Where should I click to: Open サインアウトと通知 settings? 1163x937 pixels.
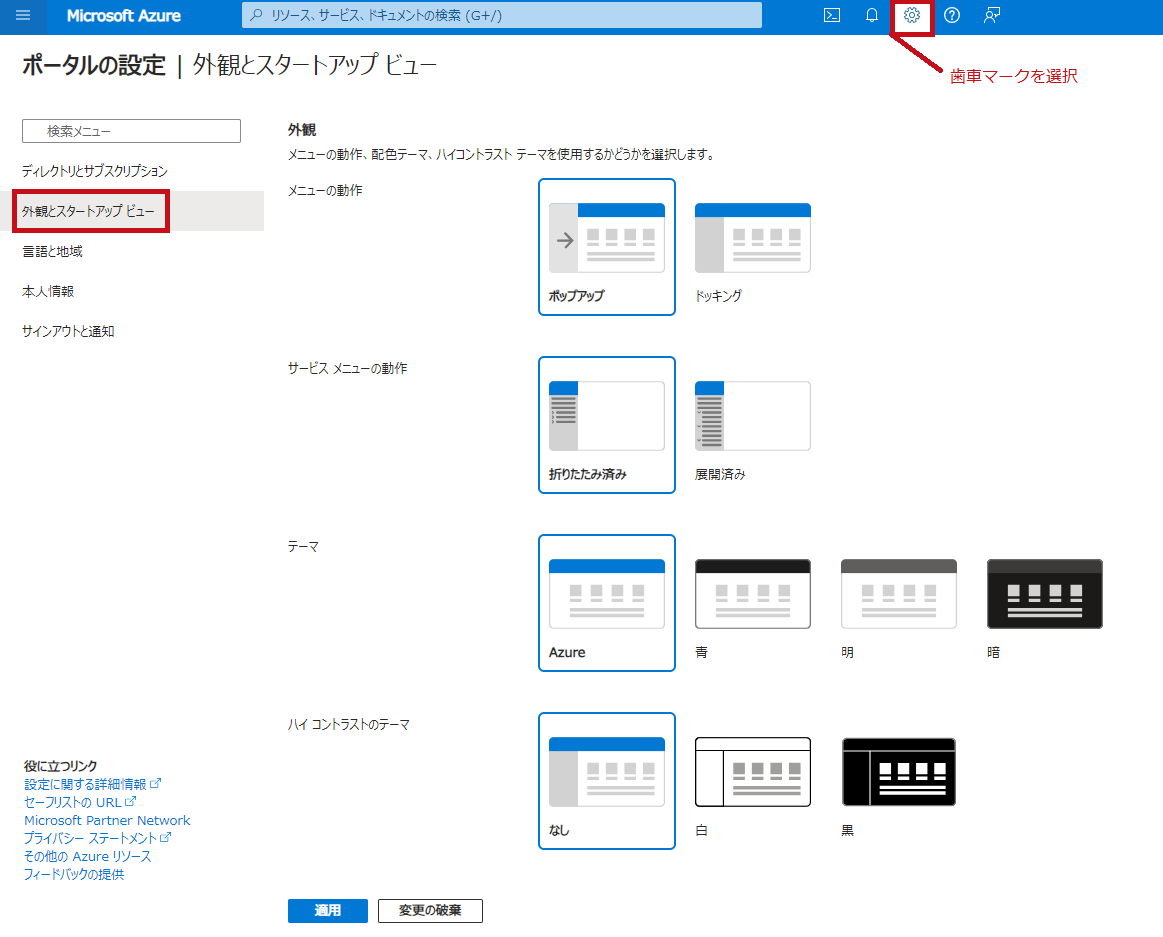[x=68, y=332]
